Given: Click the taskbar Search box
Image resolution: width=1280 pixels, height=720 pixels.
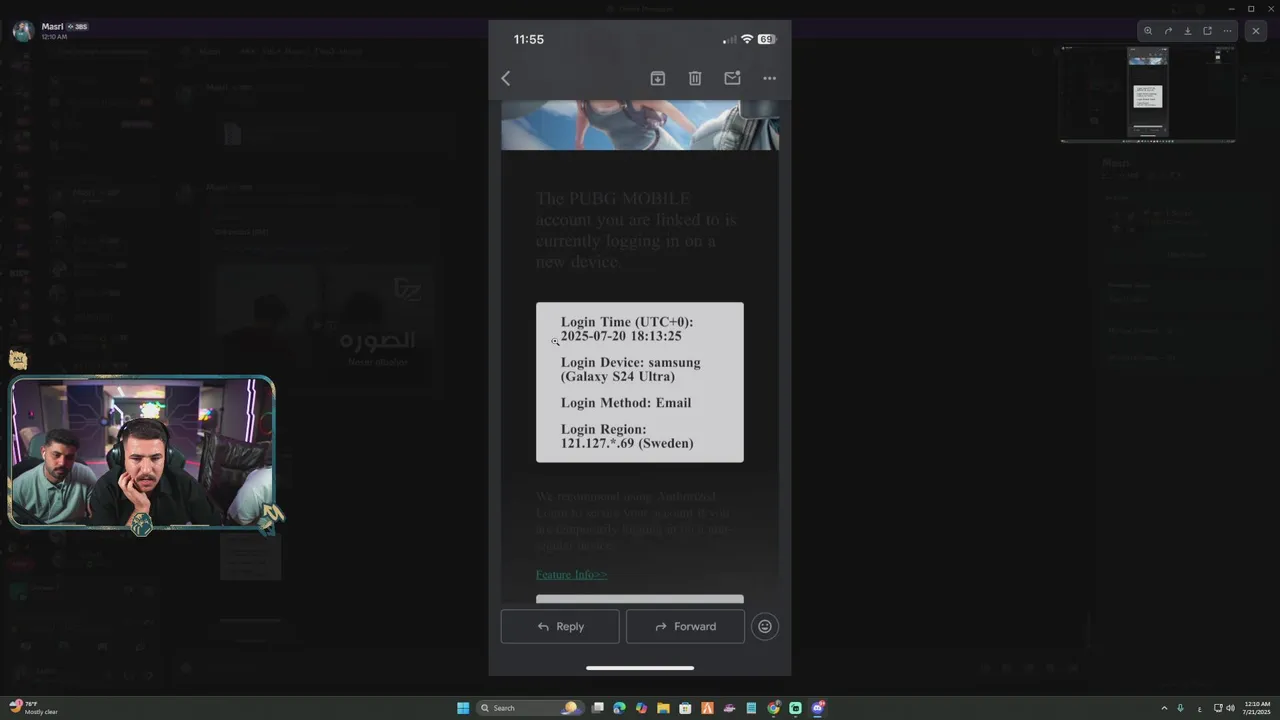Looking at the screenshot, I should click(x=530, y=708).
